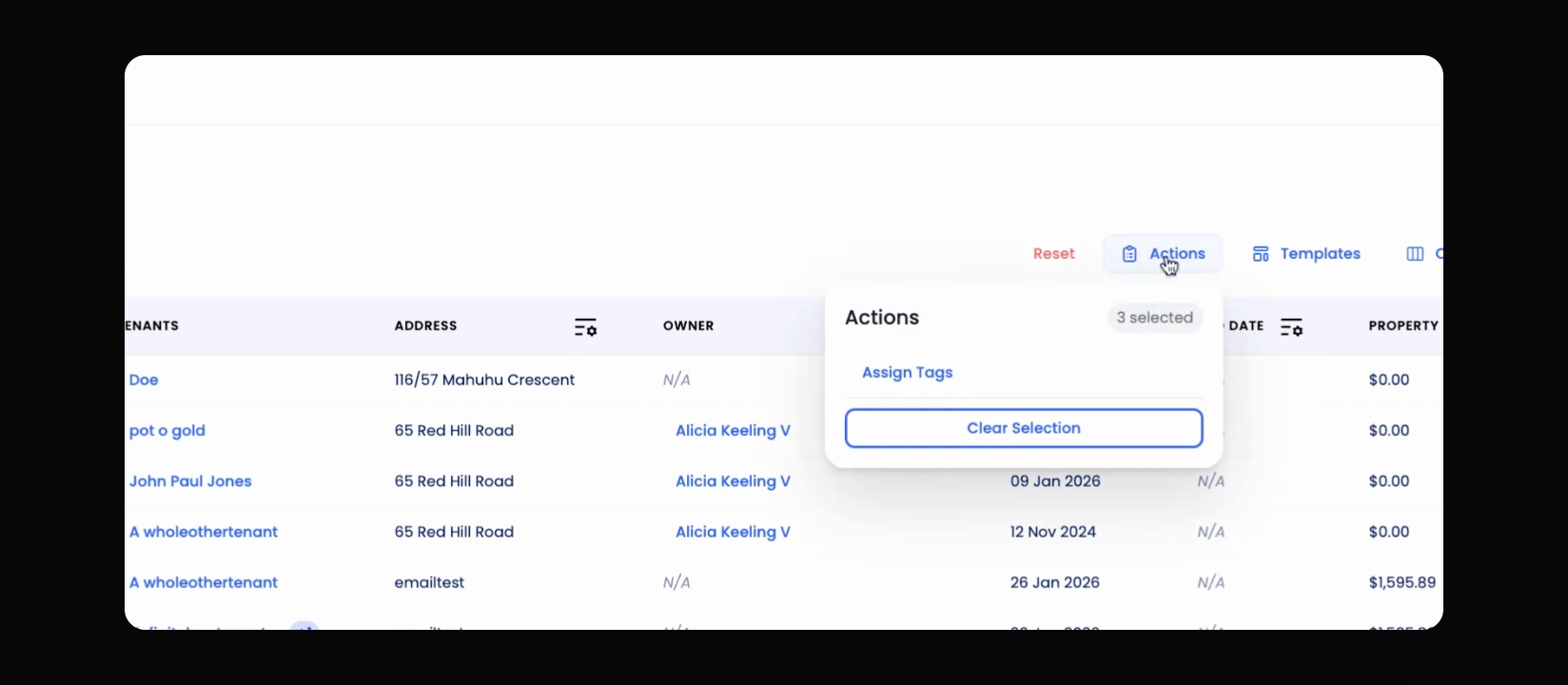Click the 3 selected badge
The height and width of the screenshot is (685, 1568).
1155,318
